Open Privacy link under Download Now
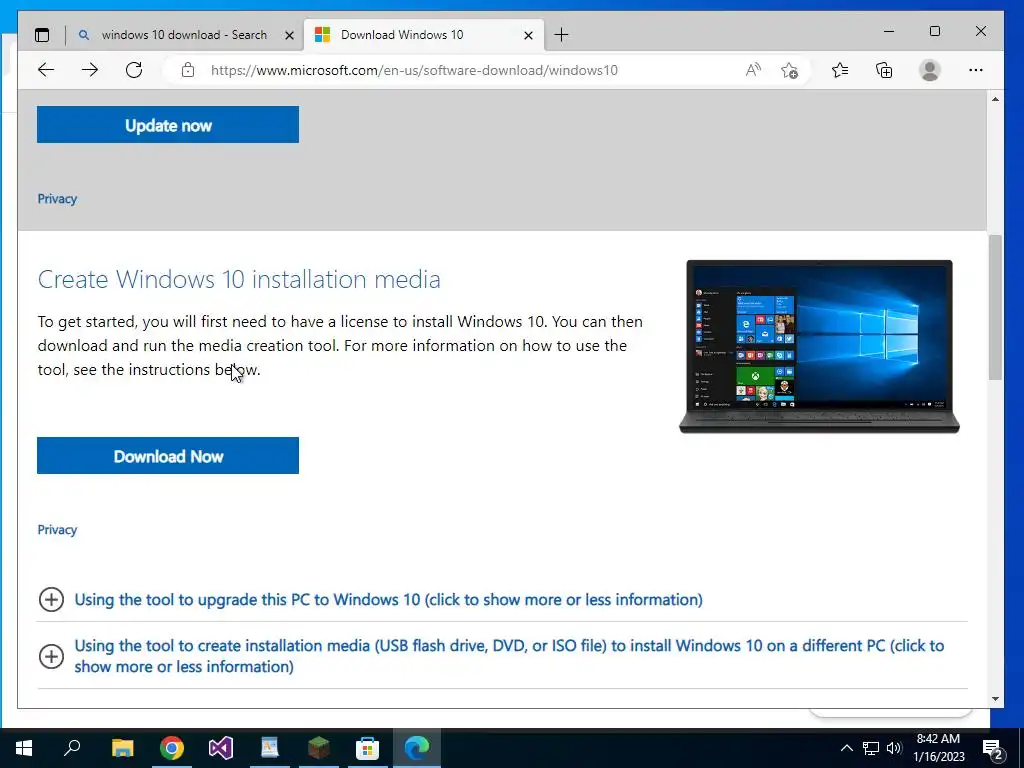This screenshot has height=768, width=1024. 57,530
